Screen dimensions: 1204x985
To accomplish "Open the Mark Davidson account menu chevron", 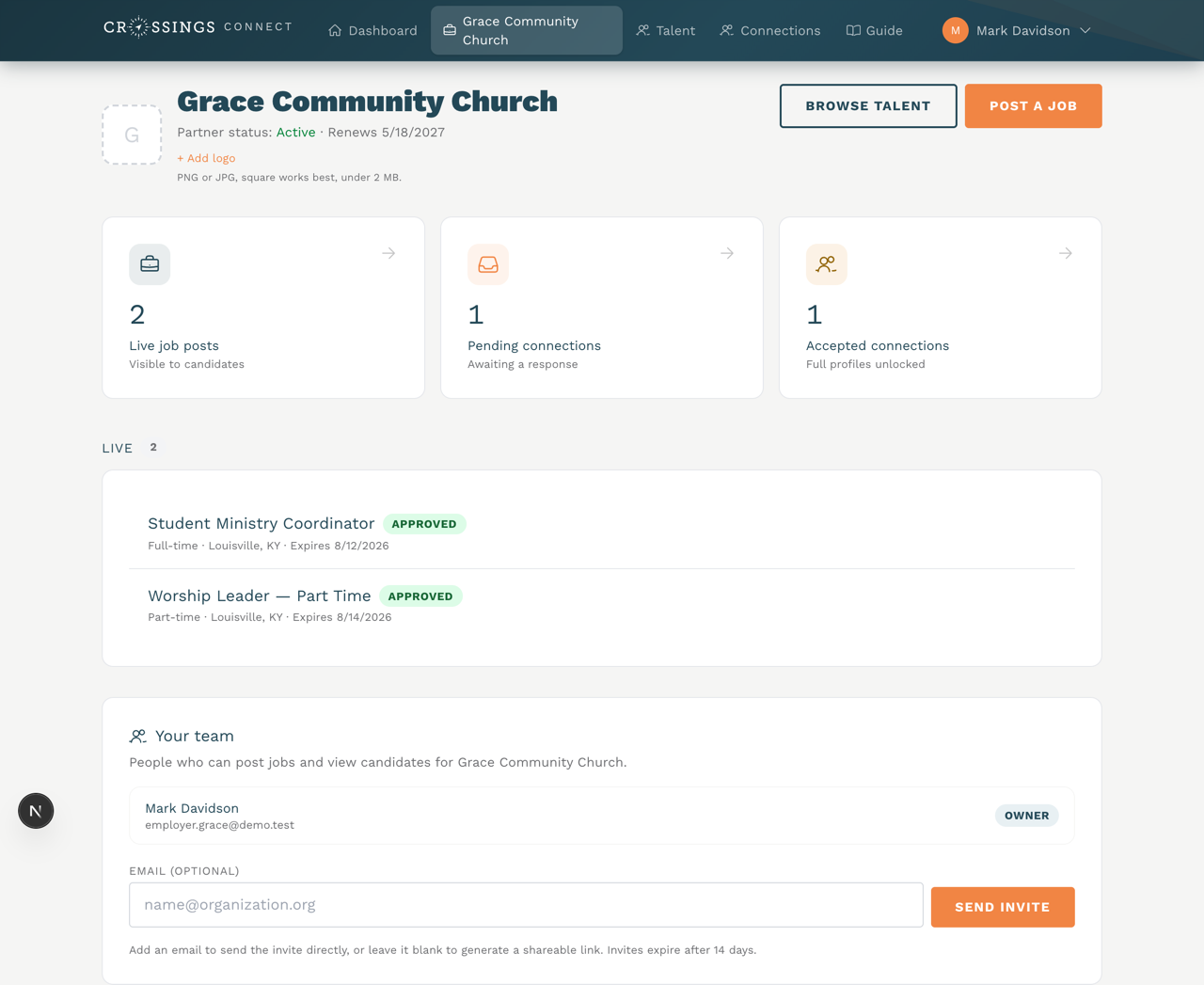I will 1085,30.
